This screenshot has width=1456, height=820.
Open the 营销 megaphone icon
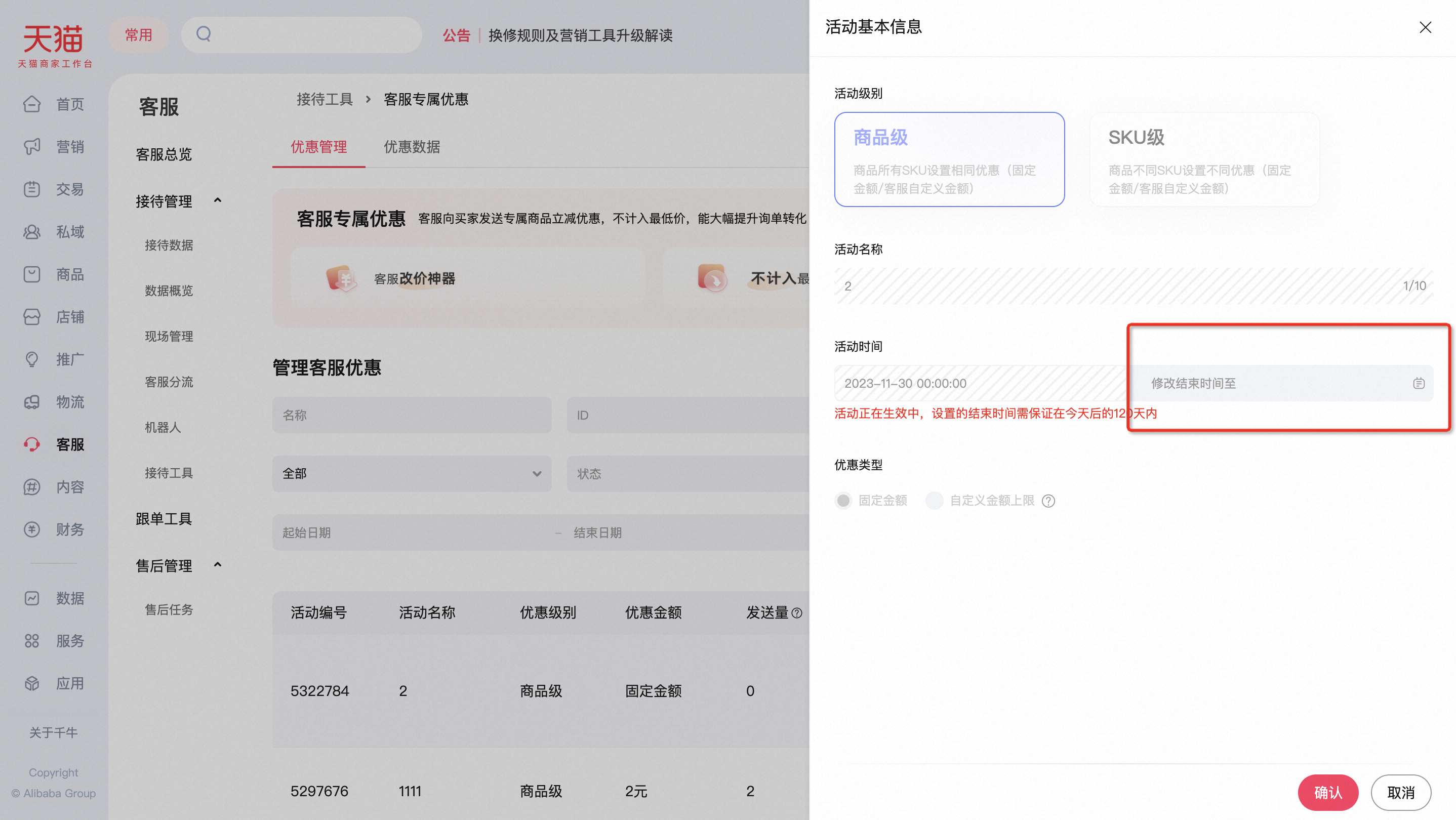pyautogui.click(x=32, y=146)
